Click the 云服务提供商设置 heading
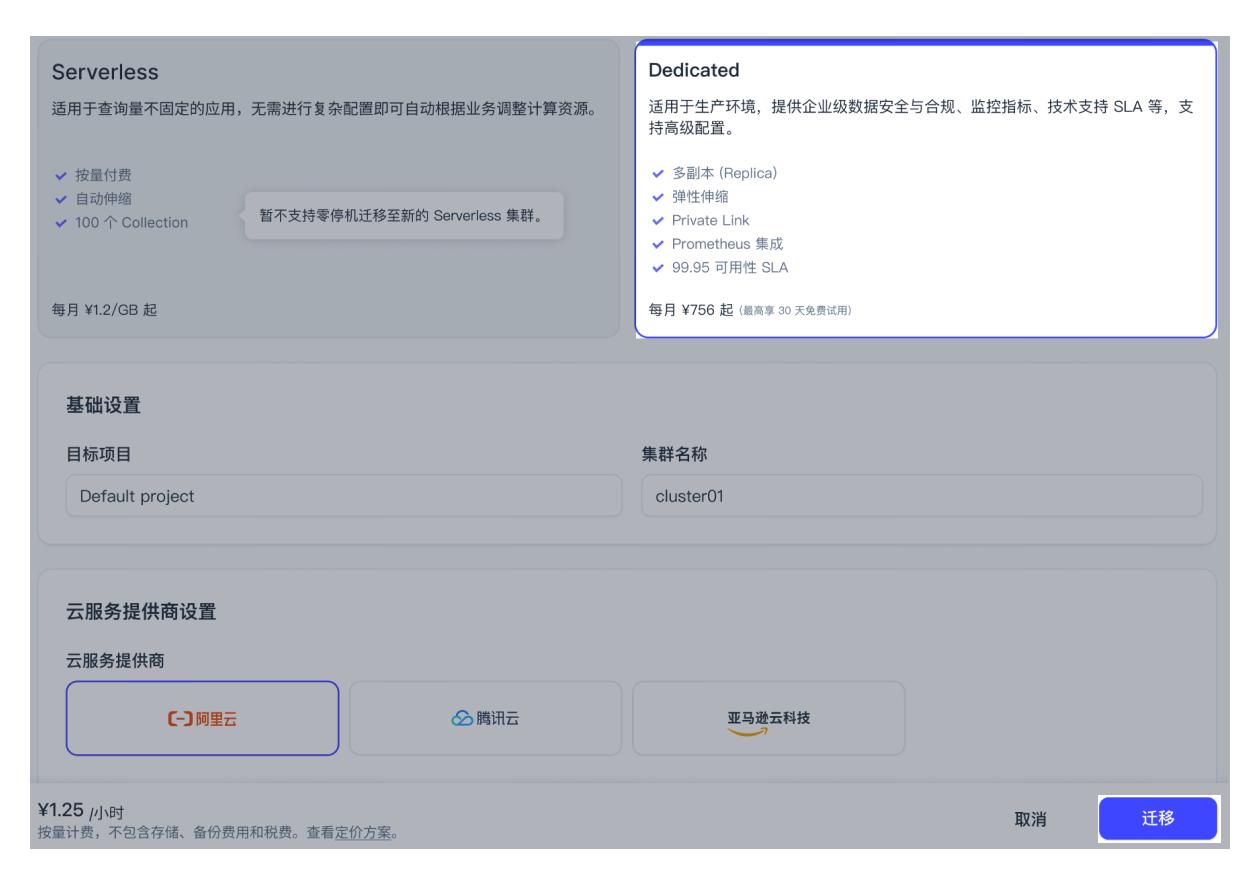Image resolution: width=1260 pixels, height=885 pixels. coord(141,611)
